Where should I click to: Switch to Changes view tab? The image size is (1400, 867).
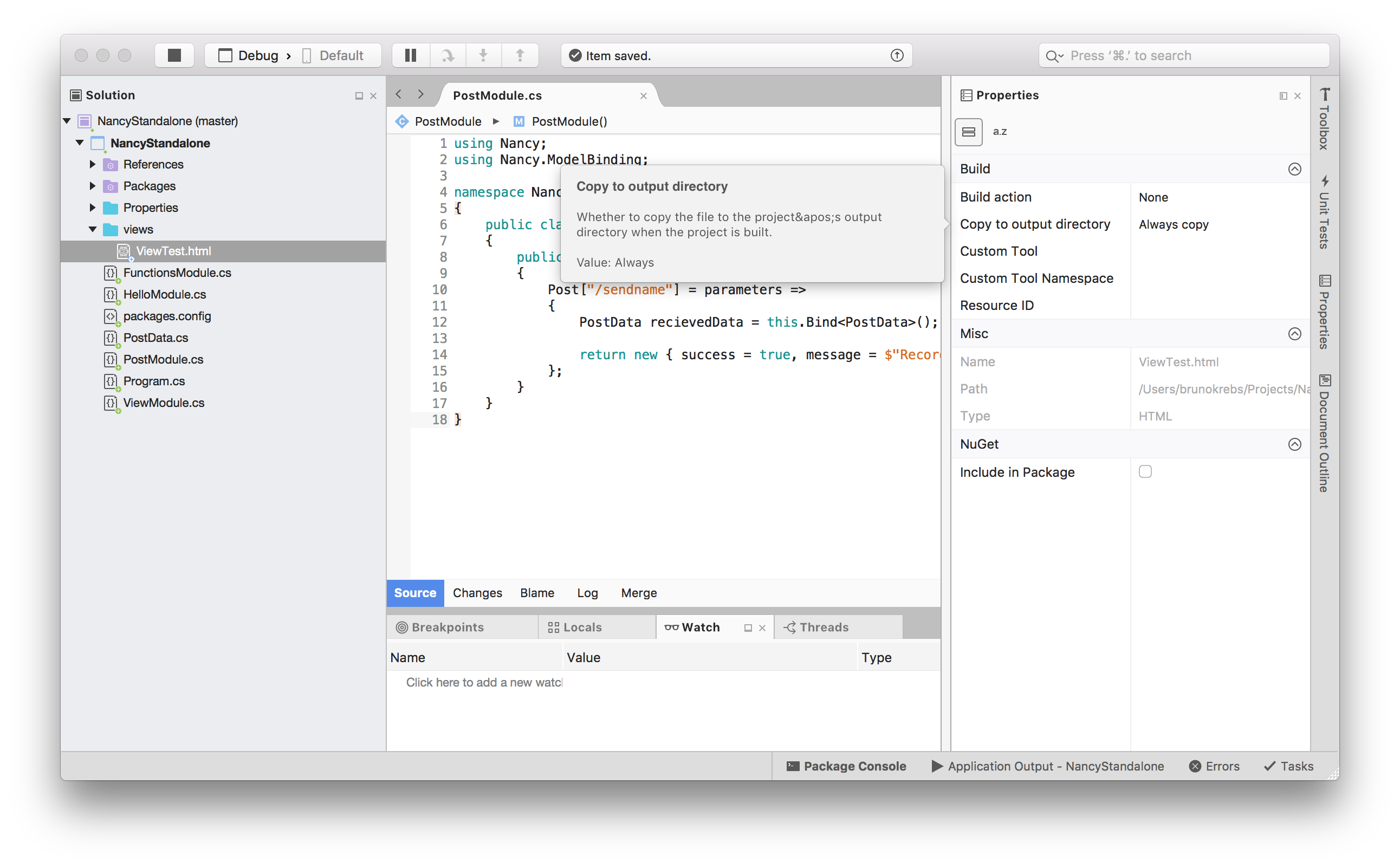coord(477,593)
